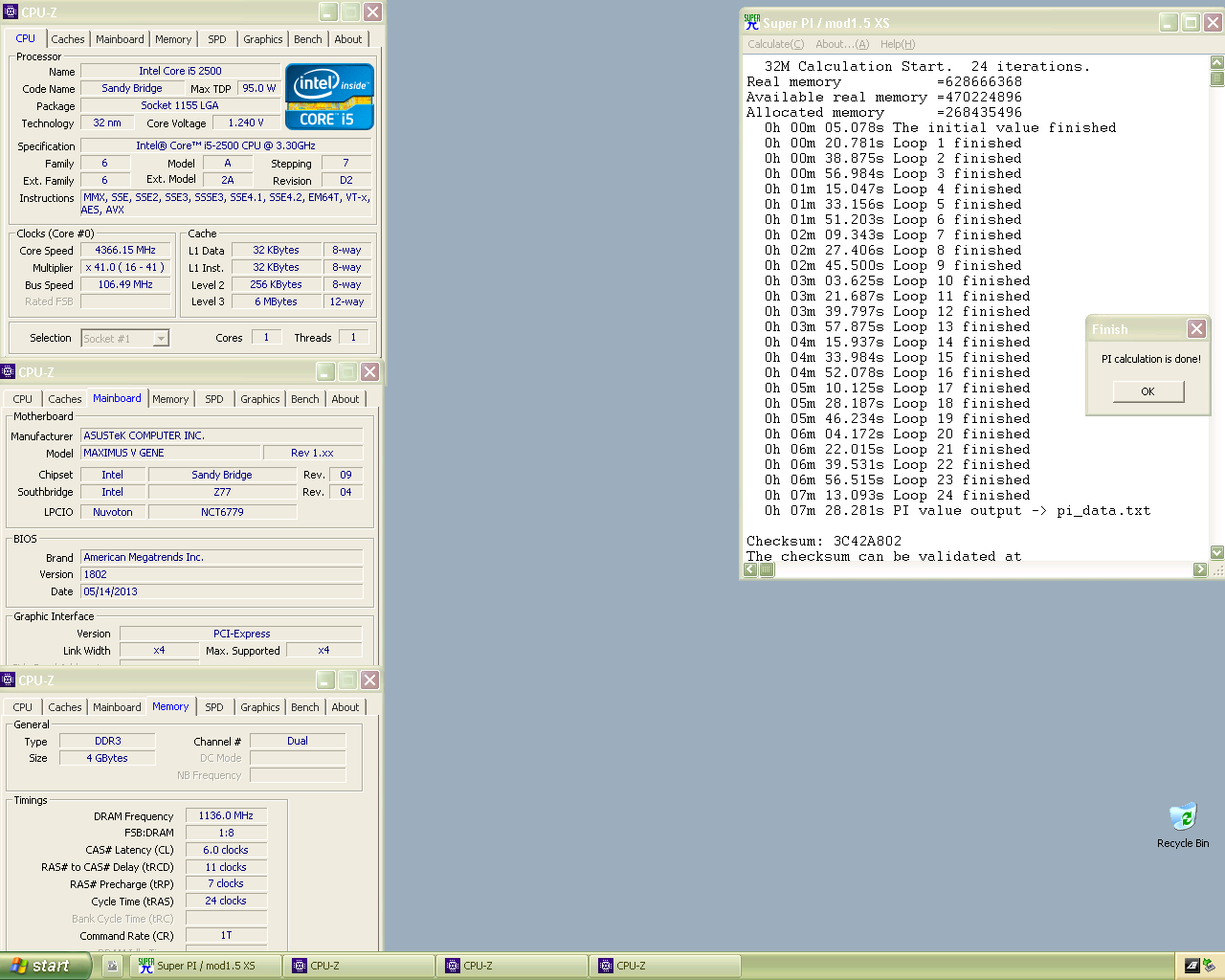The height and width of the screenshot is (980, 1225).
Task: Click the Command Rate 1T value
Action: coord(226,935)
